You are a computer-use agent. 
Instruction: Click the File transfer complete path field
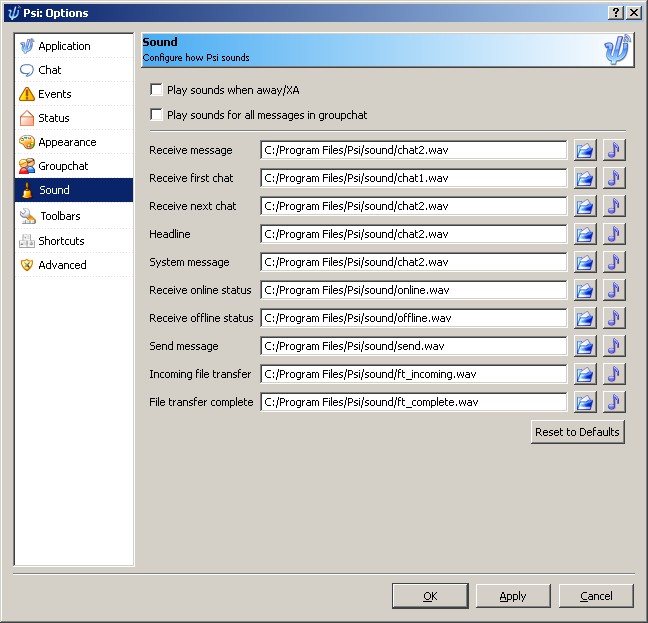click(x=414, y=402)
